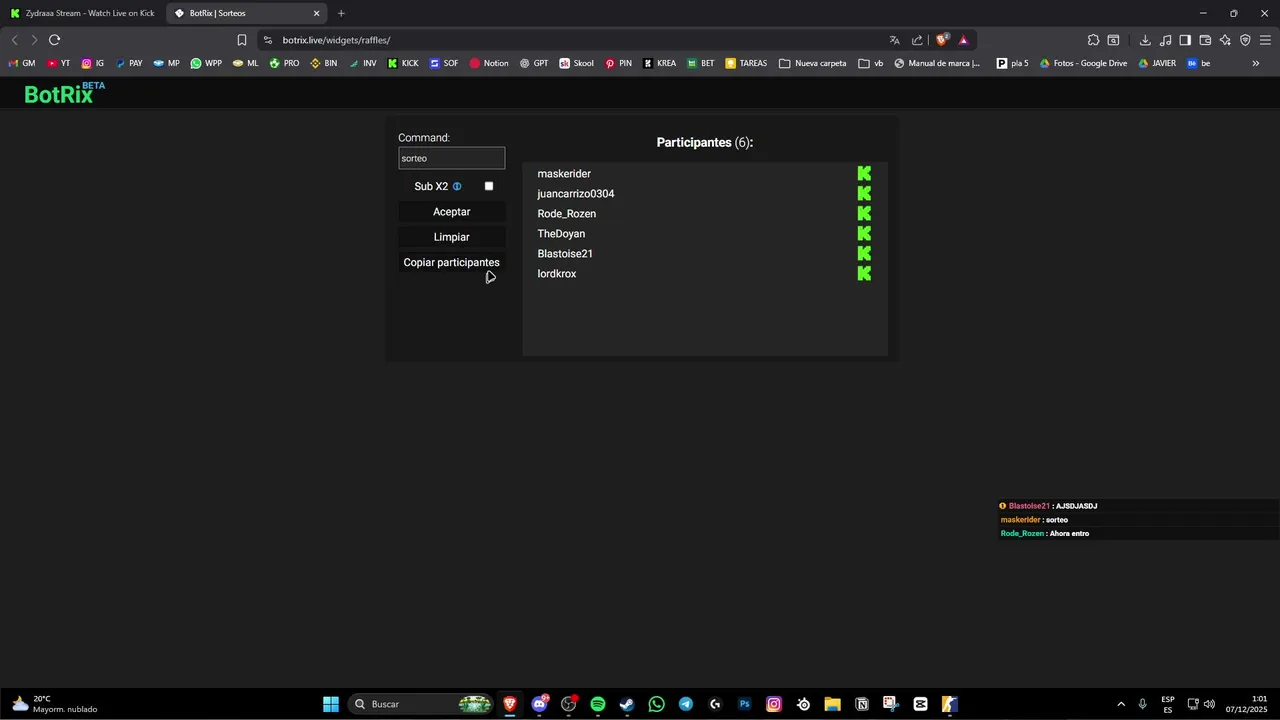
Task: Click the Sub X2 info icon
Action: 457,186
